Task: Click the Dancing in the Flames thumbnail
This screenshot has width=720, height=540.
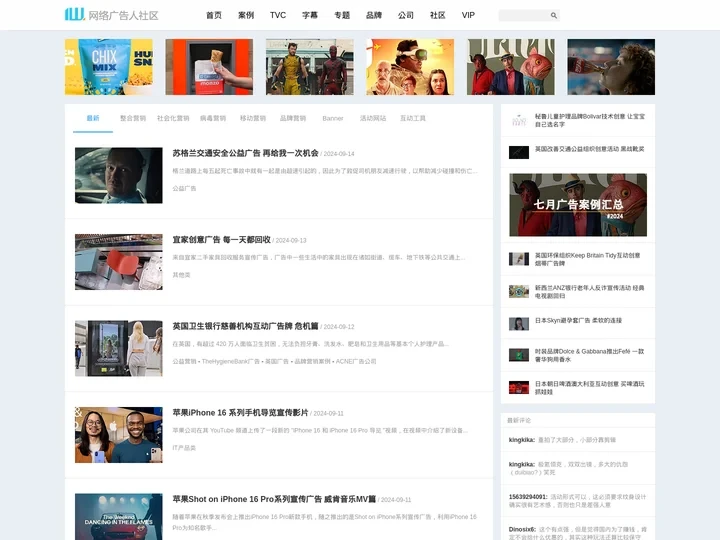Action: tap(118, 517)
